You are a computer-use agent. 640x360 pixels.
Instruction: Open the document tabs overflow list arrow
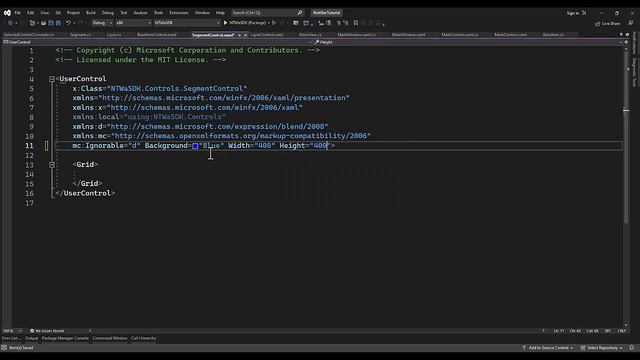[x=621, y=35]
